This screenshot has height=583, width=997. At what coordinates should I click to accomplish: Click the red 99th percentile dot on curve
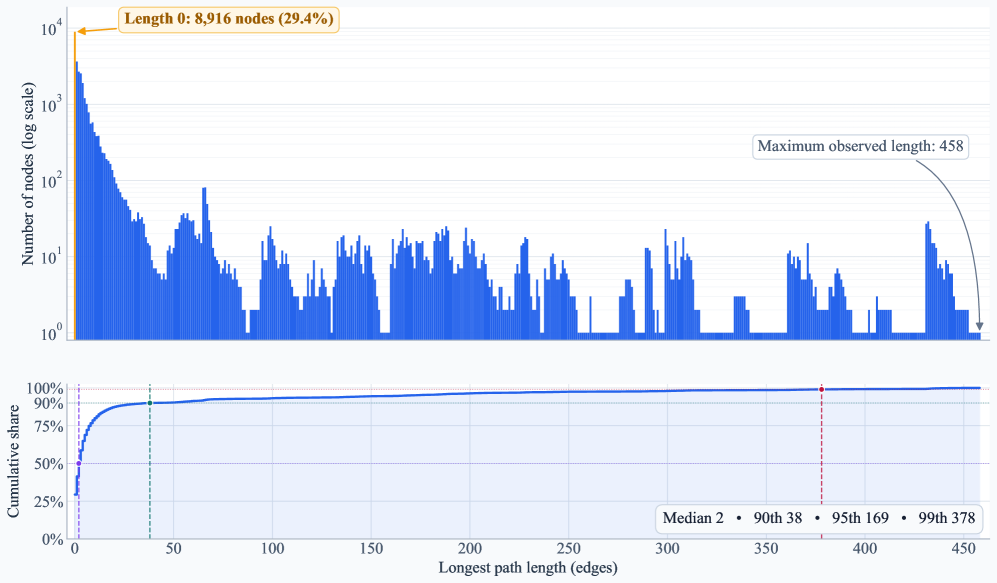822,389
